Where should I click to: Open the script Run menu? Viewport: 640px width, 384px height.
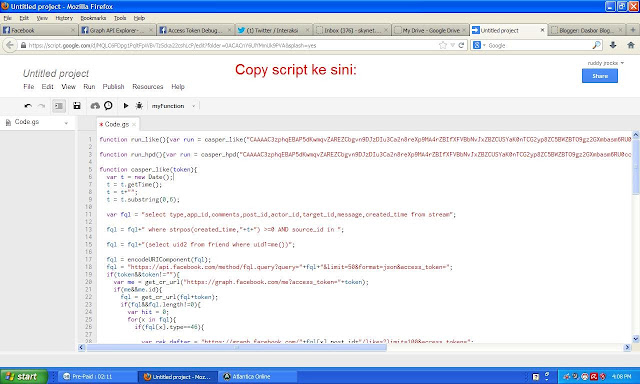point(89,87)
